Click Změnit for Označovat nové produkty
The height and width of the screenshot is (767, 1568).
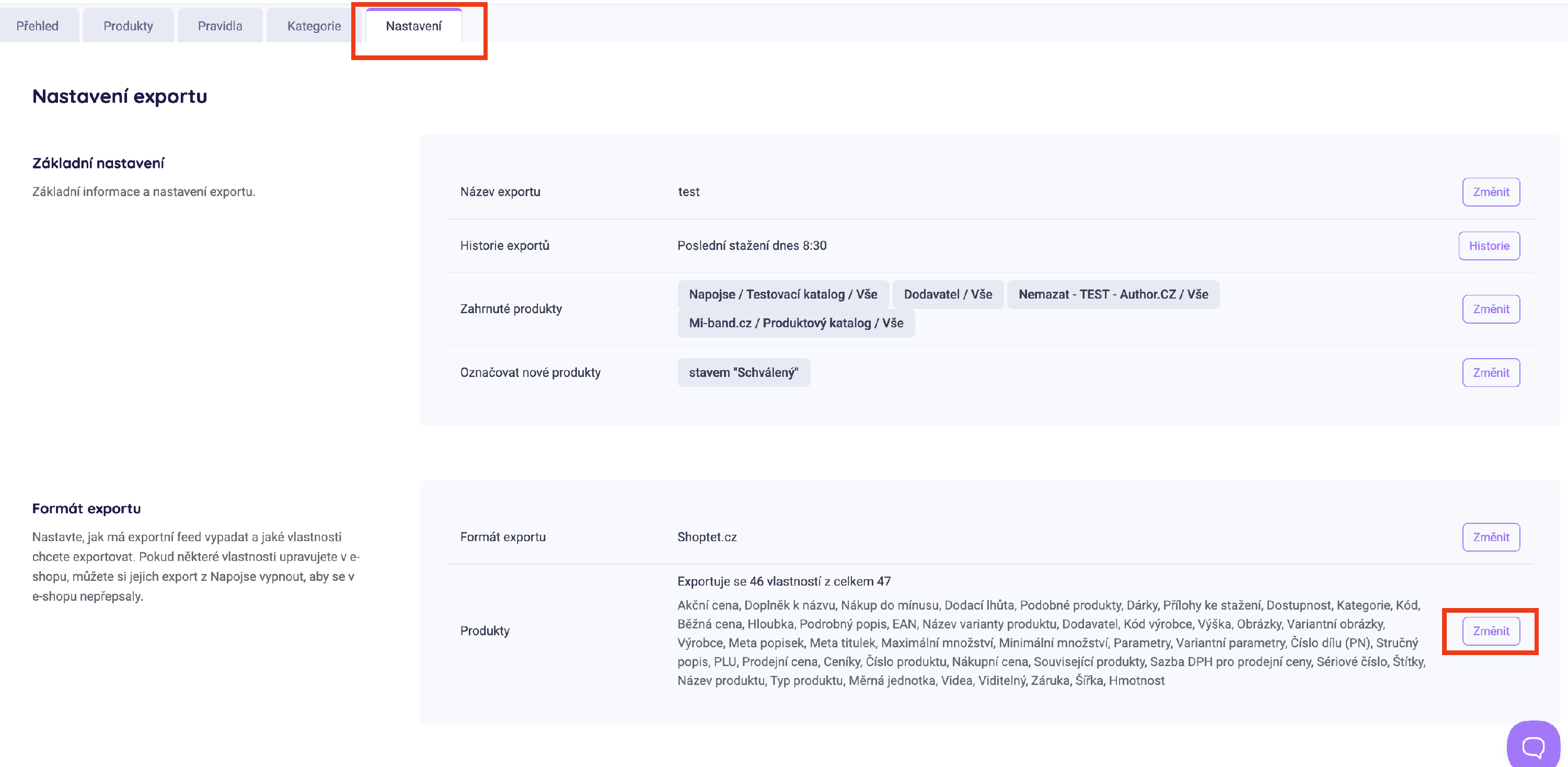coord(1490,373)
